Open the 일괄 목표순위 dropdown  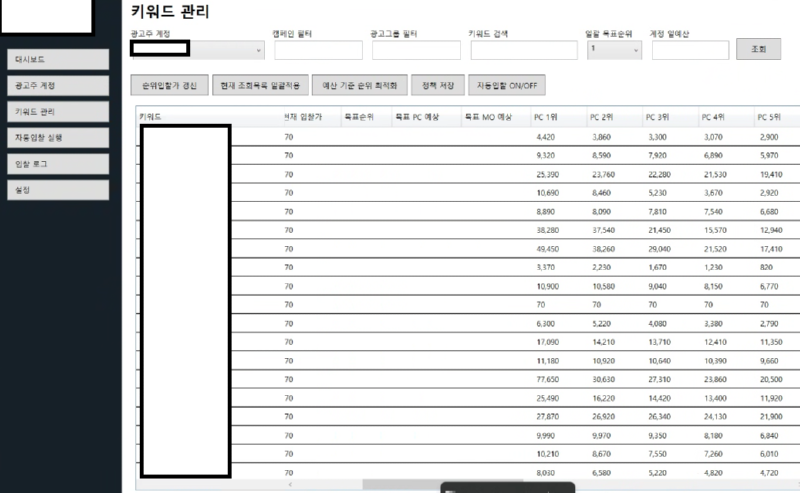click(614, 50)
